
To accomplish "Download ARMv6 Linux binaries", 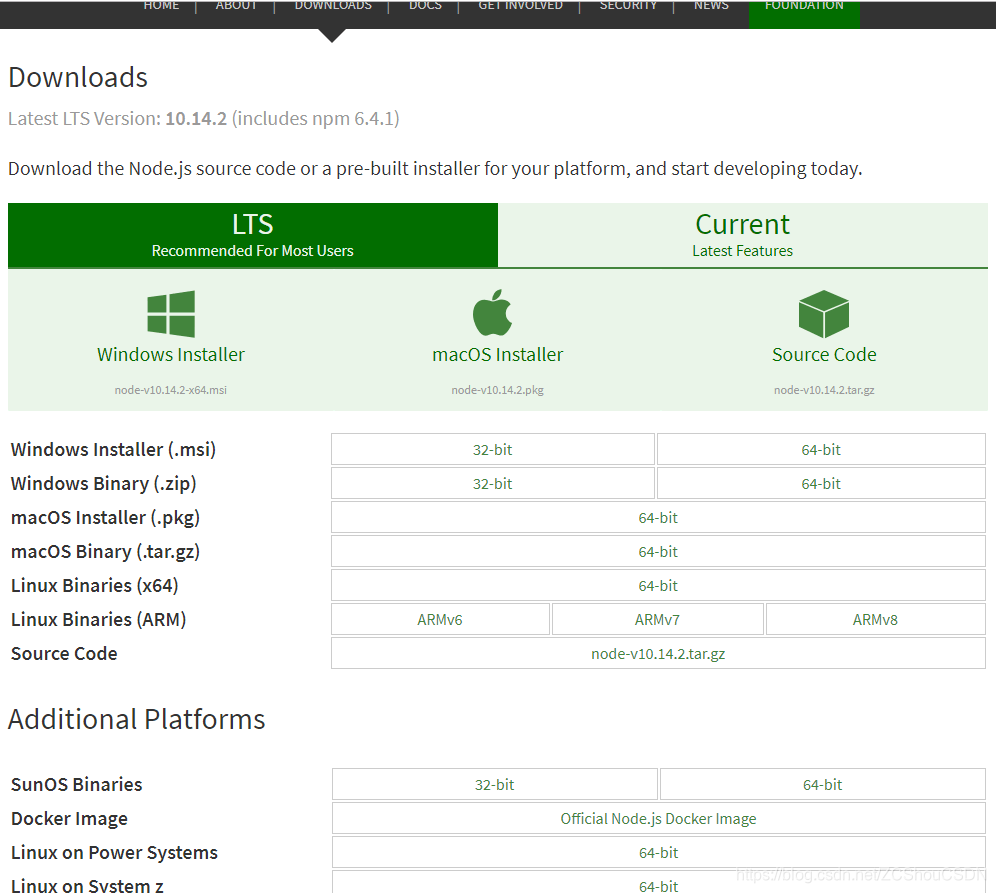I will pos(440,620).
